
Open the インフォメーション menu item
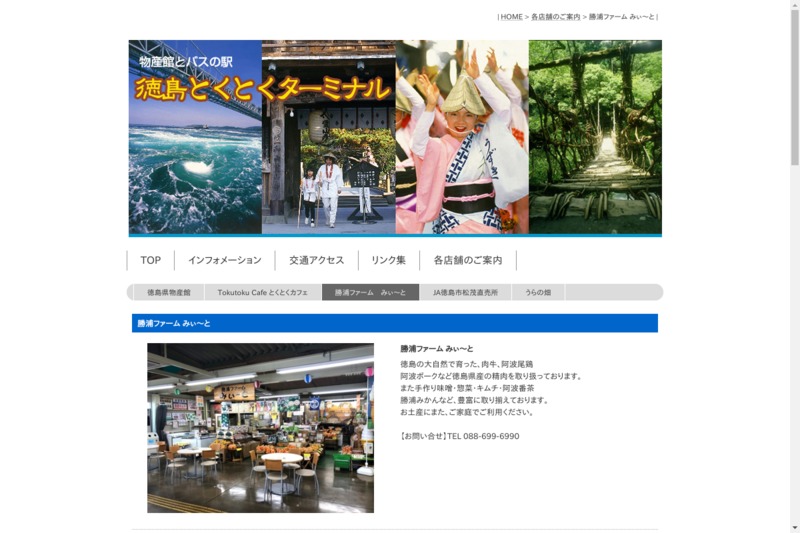pyautogui.click(x=224, y=260)
